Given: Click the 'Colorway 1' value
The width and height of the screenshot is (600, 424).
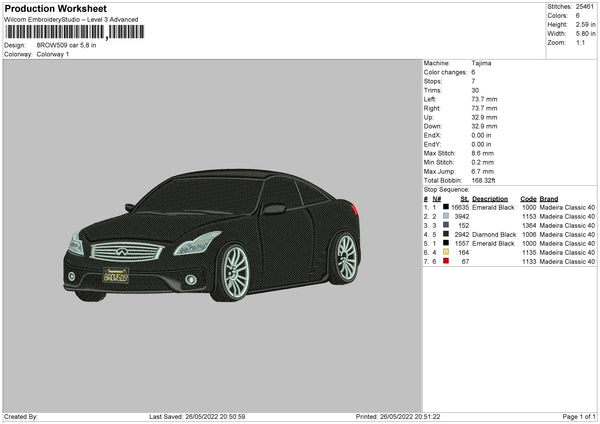Looking at the screenshot, I should [x=53, y=54].
